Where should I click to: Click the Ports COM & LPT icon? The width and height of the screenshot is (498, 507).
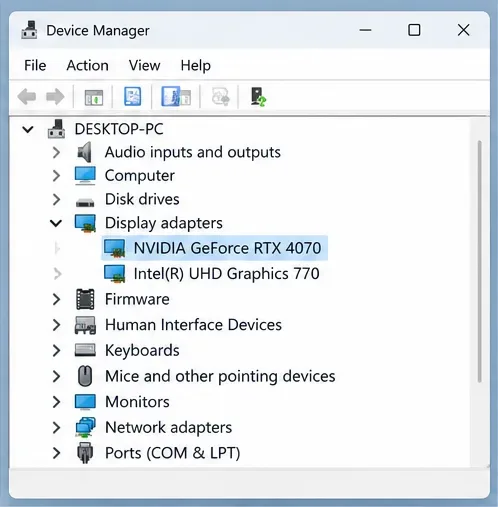pyautogui.click(x=85, y=453)
